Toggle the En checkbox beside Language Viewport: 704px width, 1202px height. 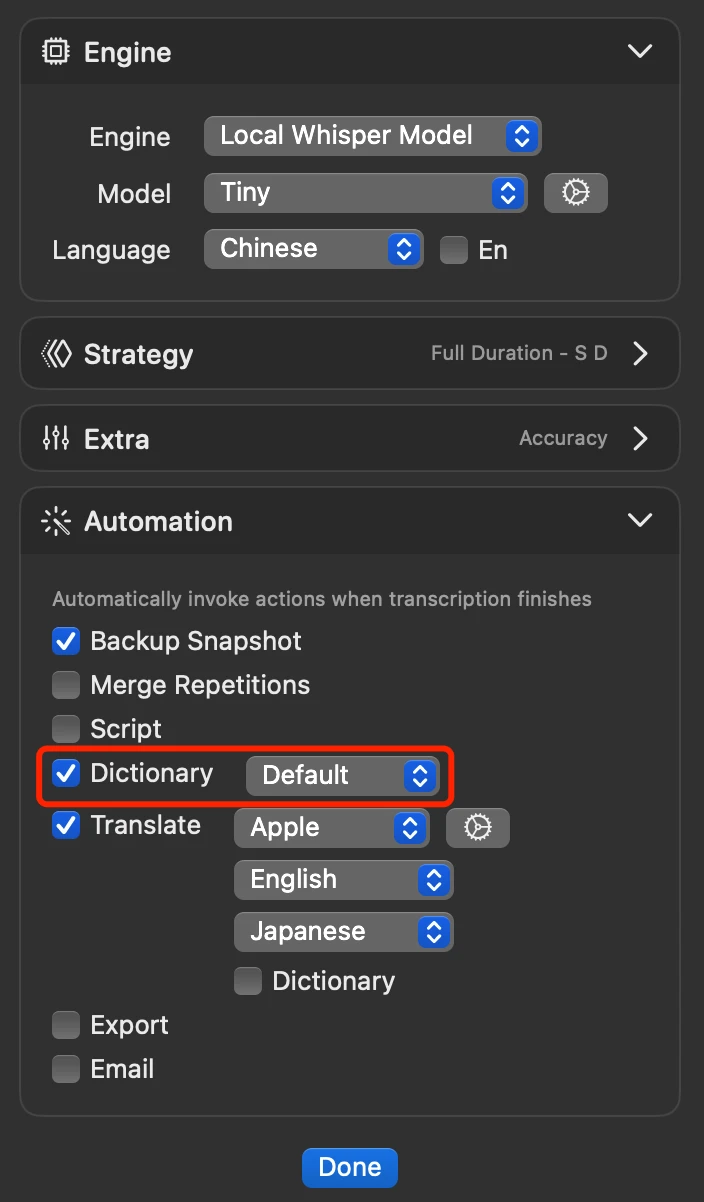click(454, 249)
